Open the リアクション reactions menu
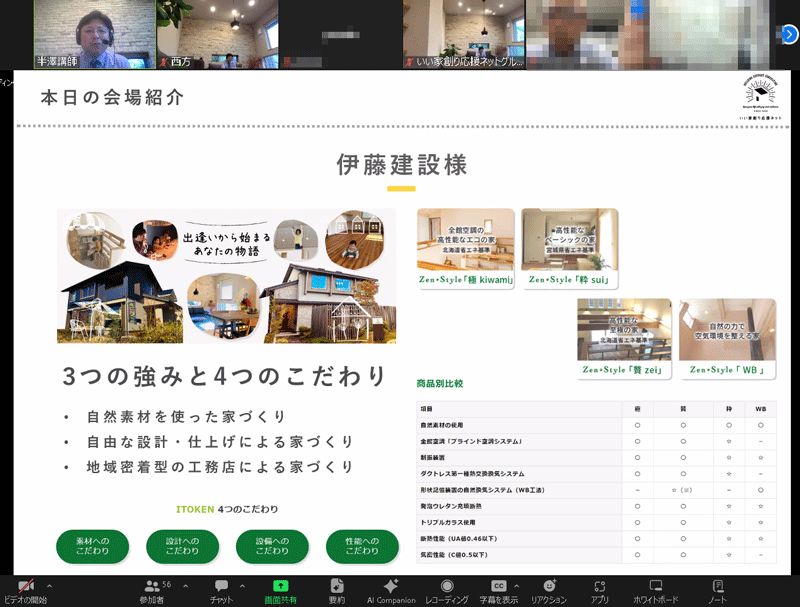 [x=549, y=590]
